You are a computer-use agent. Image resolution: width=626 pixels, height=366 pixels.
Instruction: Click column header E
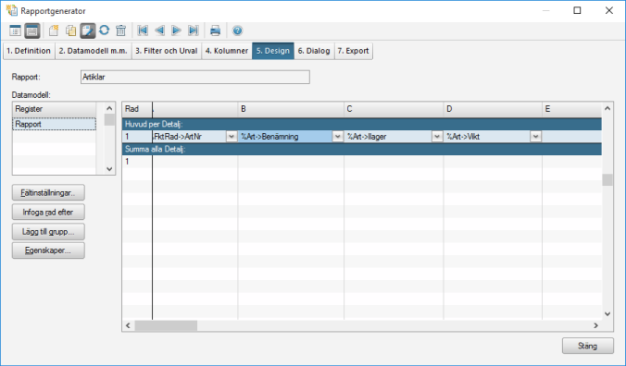[572, 109]
